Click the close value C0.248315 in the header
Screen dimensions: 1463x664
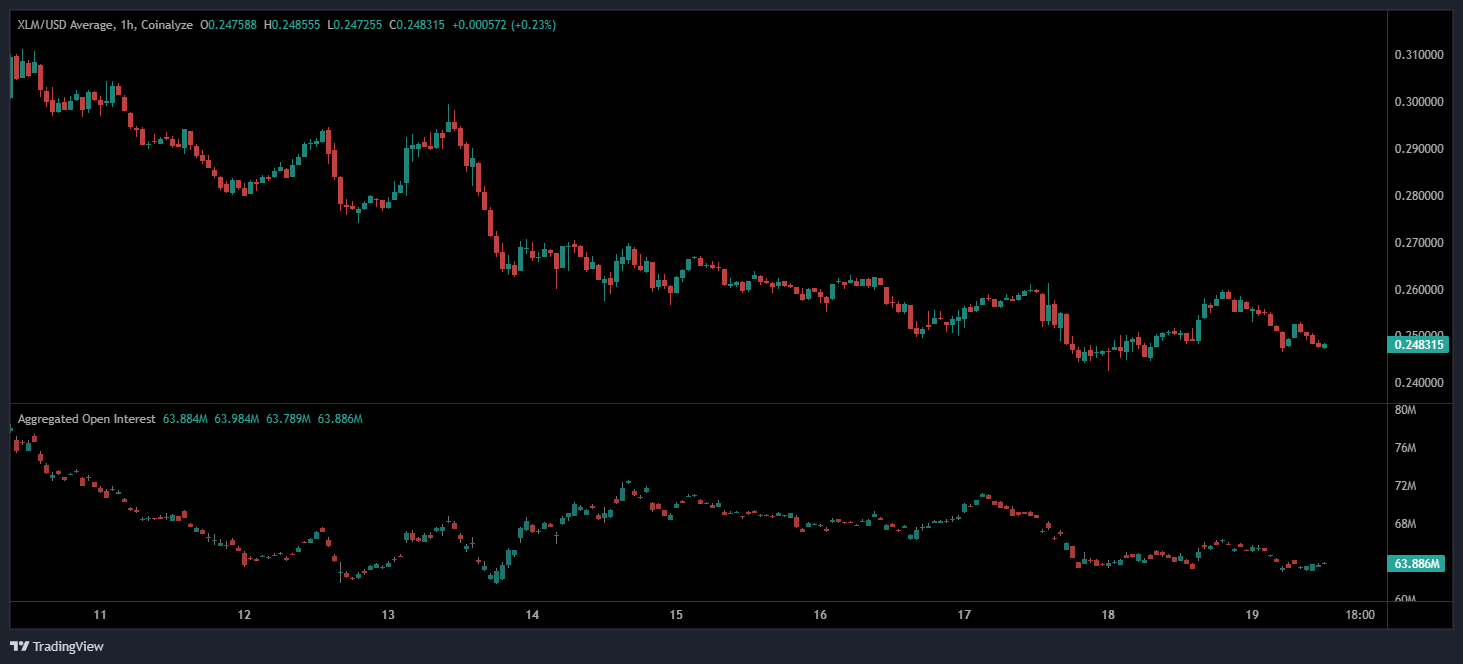415,24
